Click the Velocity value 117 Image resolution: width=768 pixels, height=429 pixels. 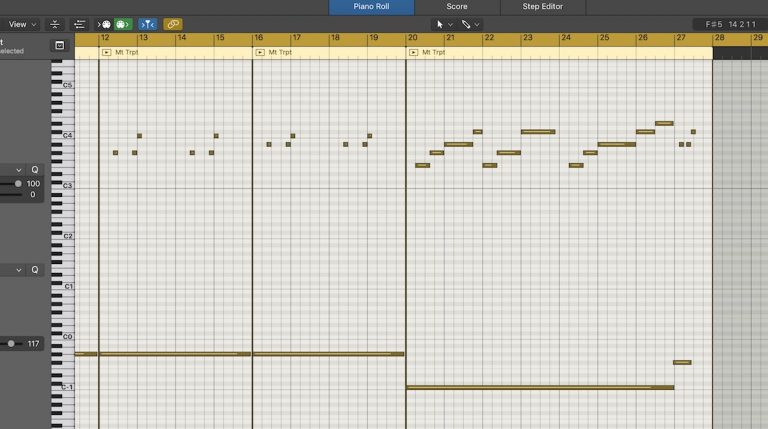click(33, 344)
